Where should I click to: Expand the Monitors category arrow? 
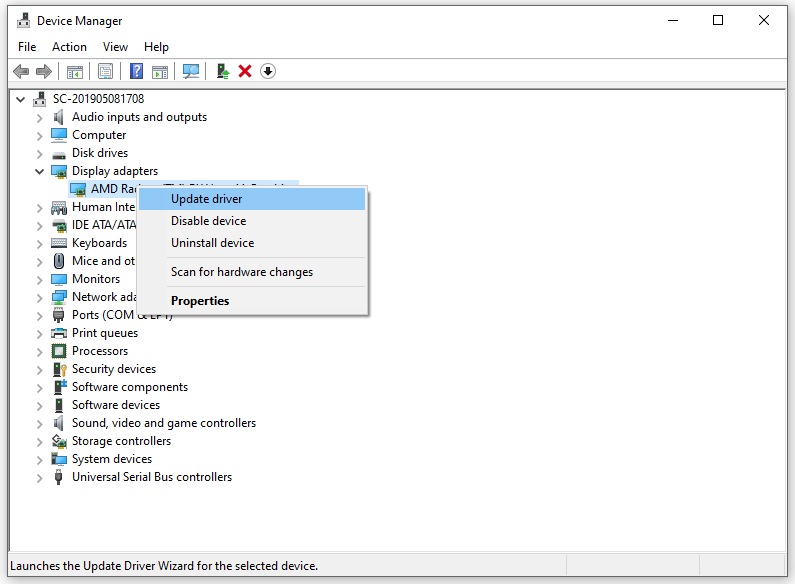point(40,280)
